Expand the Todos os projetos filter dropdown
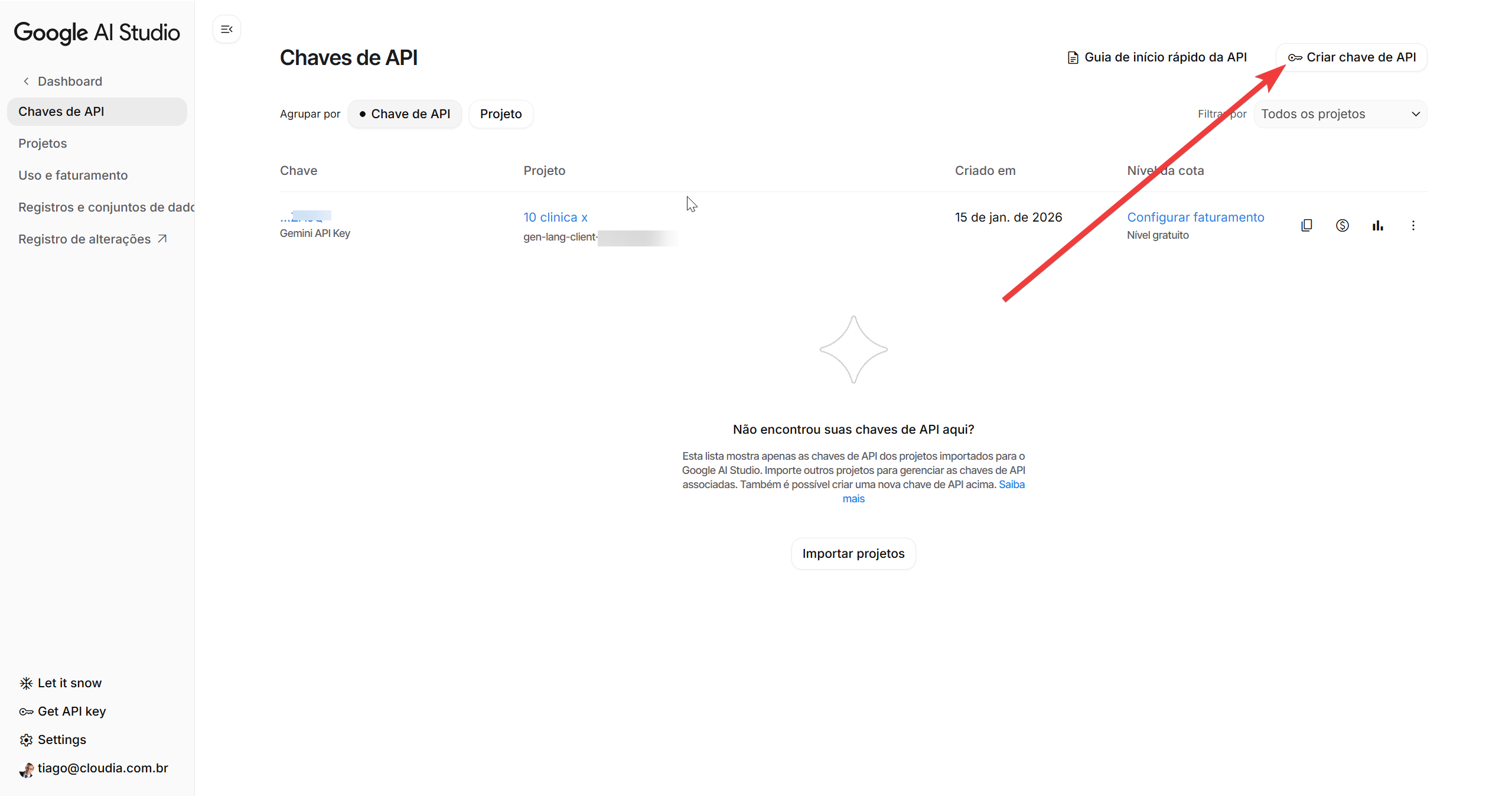The image size is (1512, 796). click(x=1341, y=114)
